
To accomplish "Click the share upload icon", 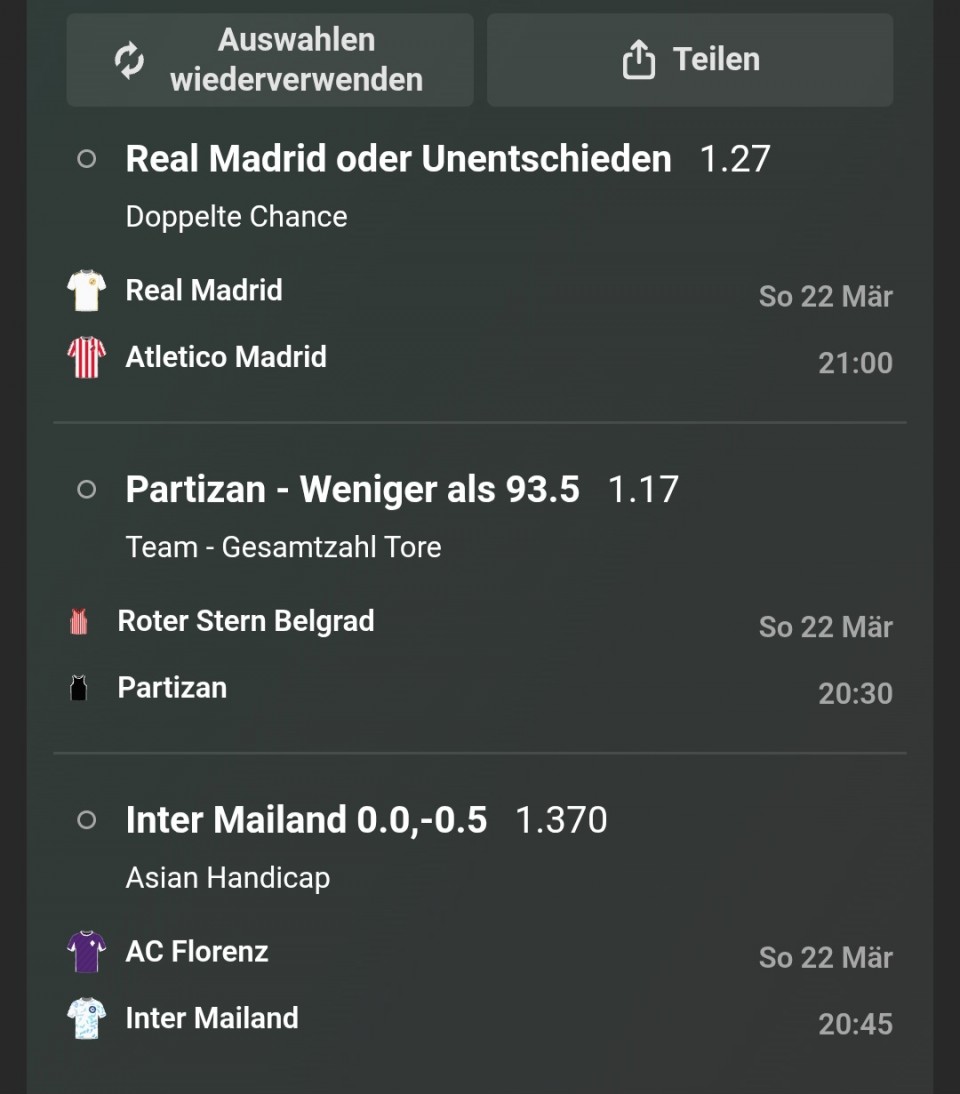I will tap(638, 60).
